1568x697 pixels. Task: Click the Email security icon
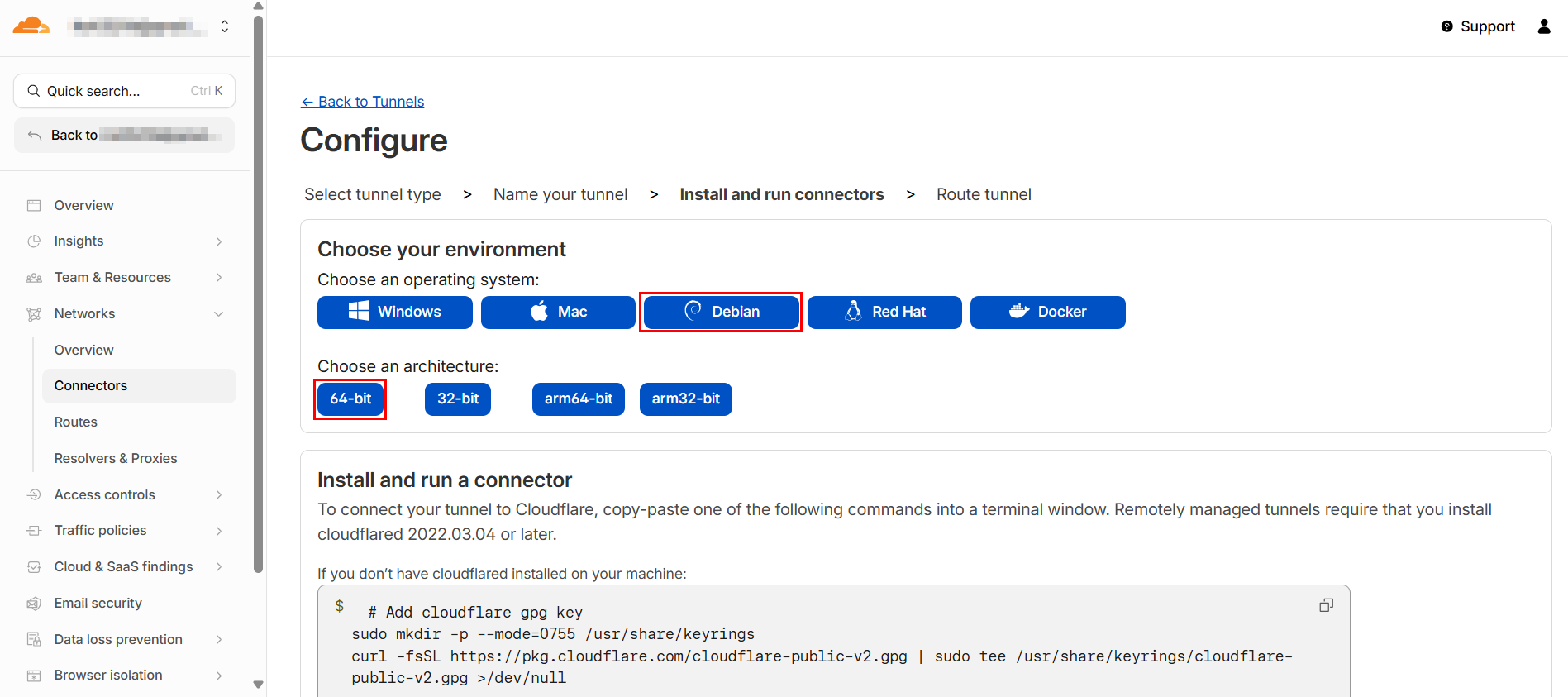pyautogui.click(x=34, y=604)
